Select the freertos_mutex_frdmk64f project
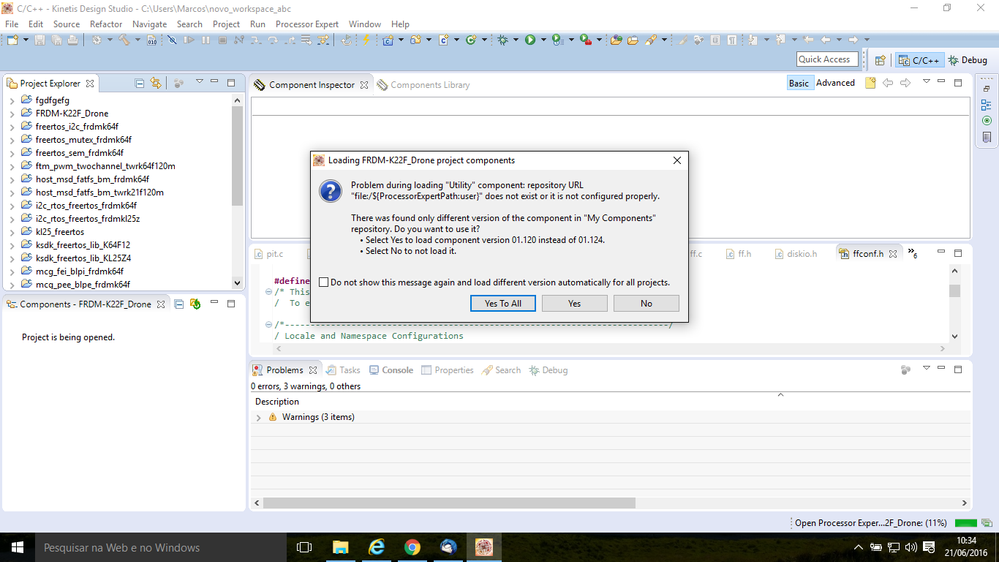This screenshot has height=562, width=999. tap(83, 140)
